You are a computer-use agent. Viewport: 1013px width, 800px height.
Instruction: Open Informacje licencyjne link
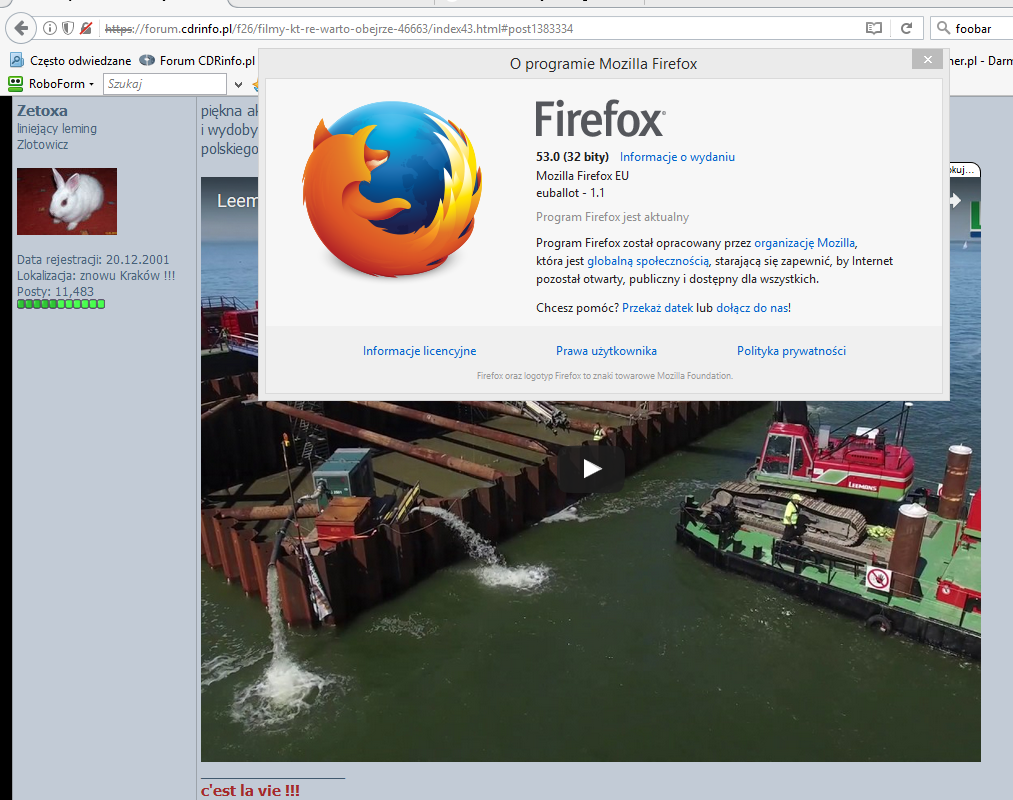click(x=419, y=351)
